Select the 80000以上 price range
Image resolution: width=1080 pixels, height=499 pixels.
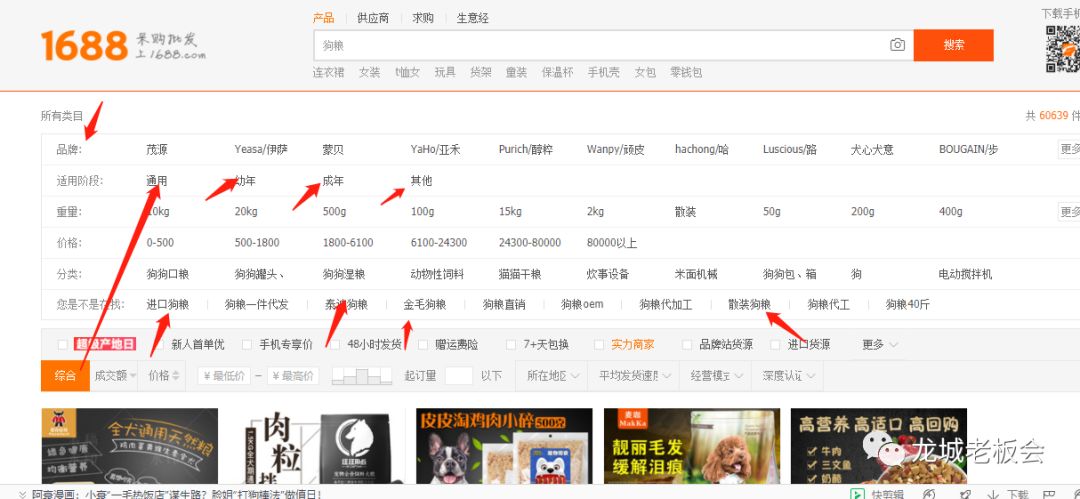[x=612, y=243]
